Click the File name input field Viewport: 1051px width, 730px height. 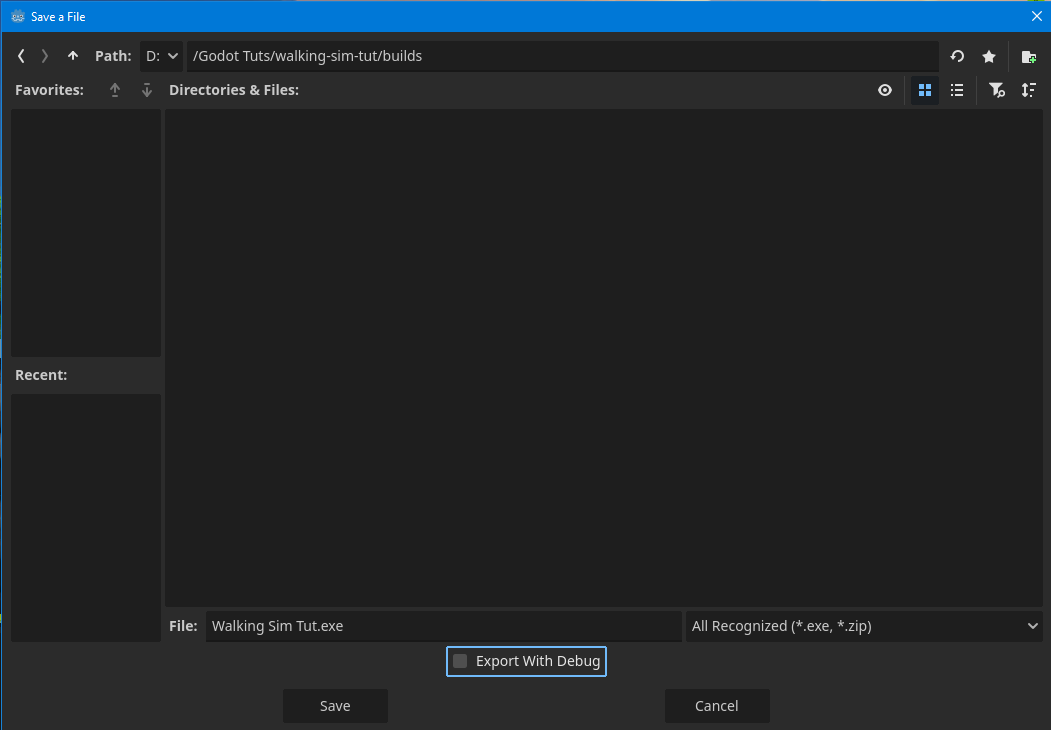coord(443,626)
